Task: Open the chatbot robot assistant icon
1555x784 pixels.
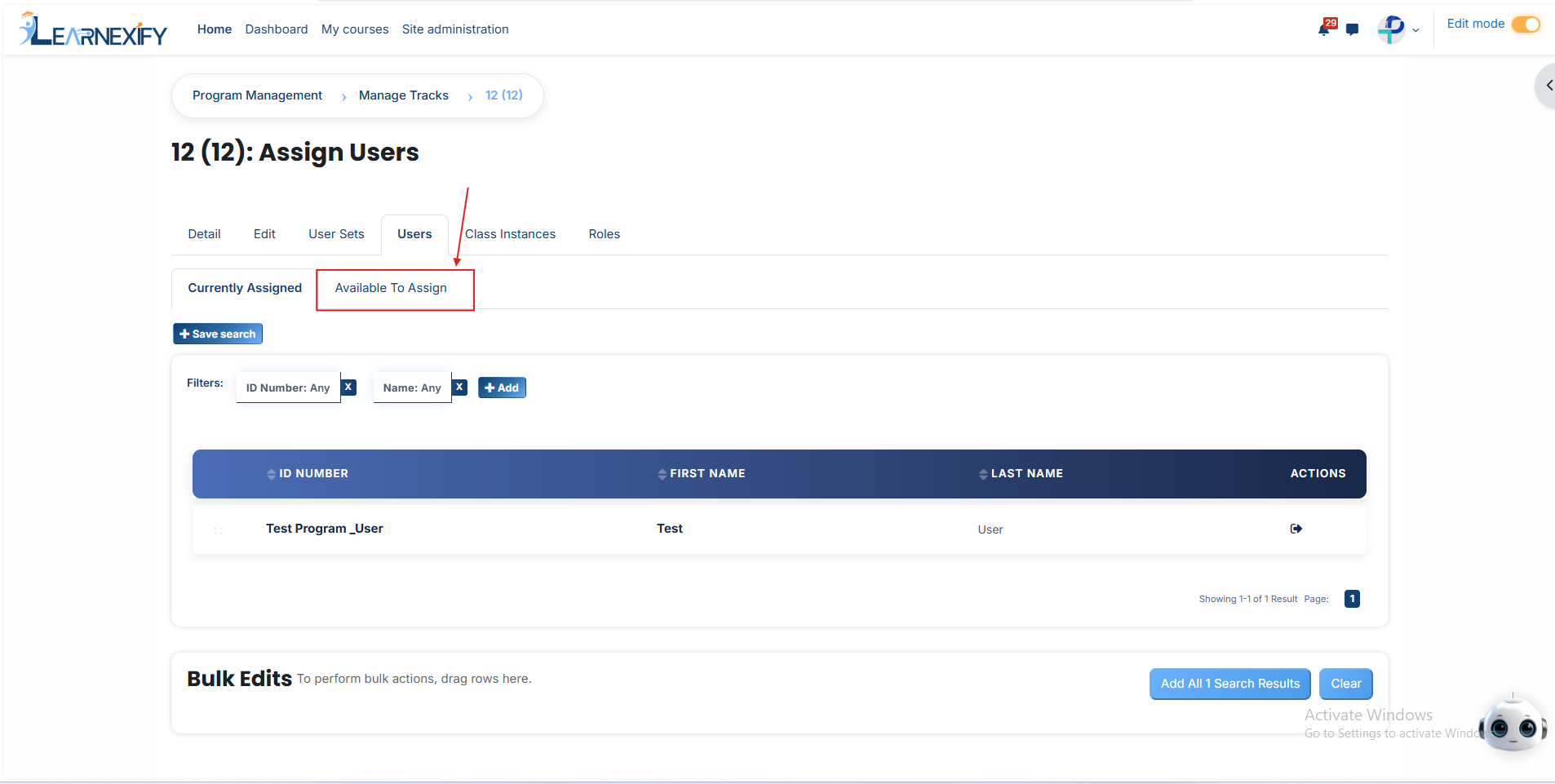Action: [1513, 724]
